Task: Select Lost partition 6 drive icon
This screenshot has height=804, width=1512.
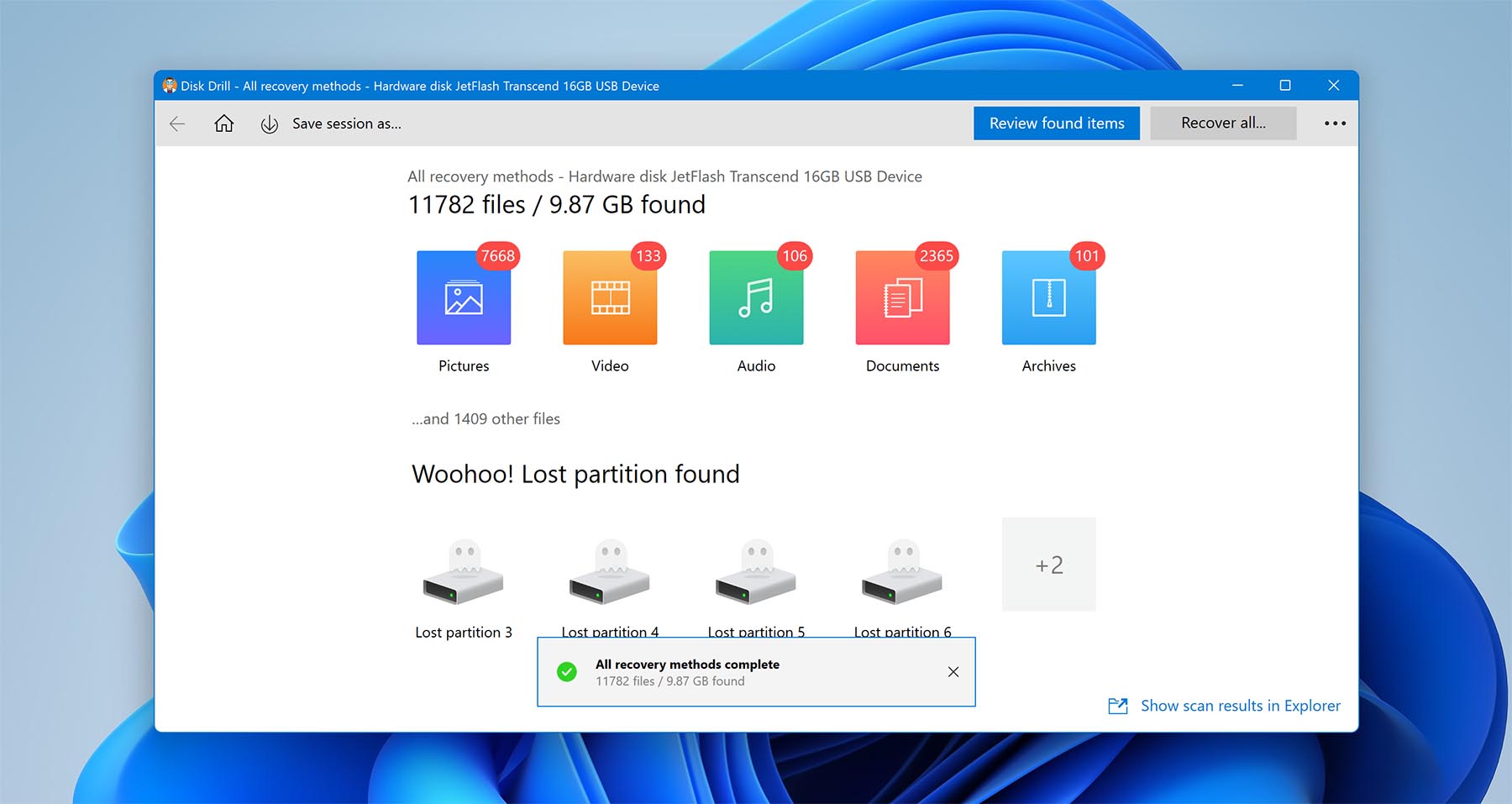Action: tap(902, 572)
